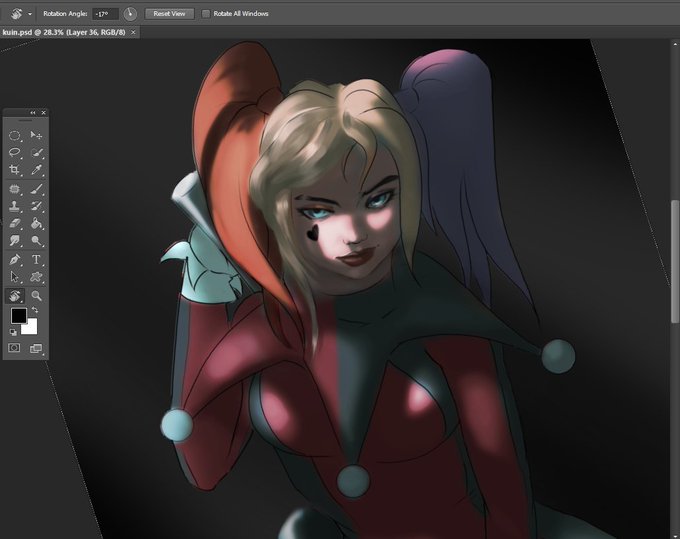680x539 pixels.
Task: Select the Brush tool
Action: tap(36, 189)
